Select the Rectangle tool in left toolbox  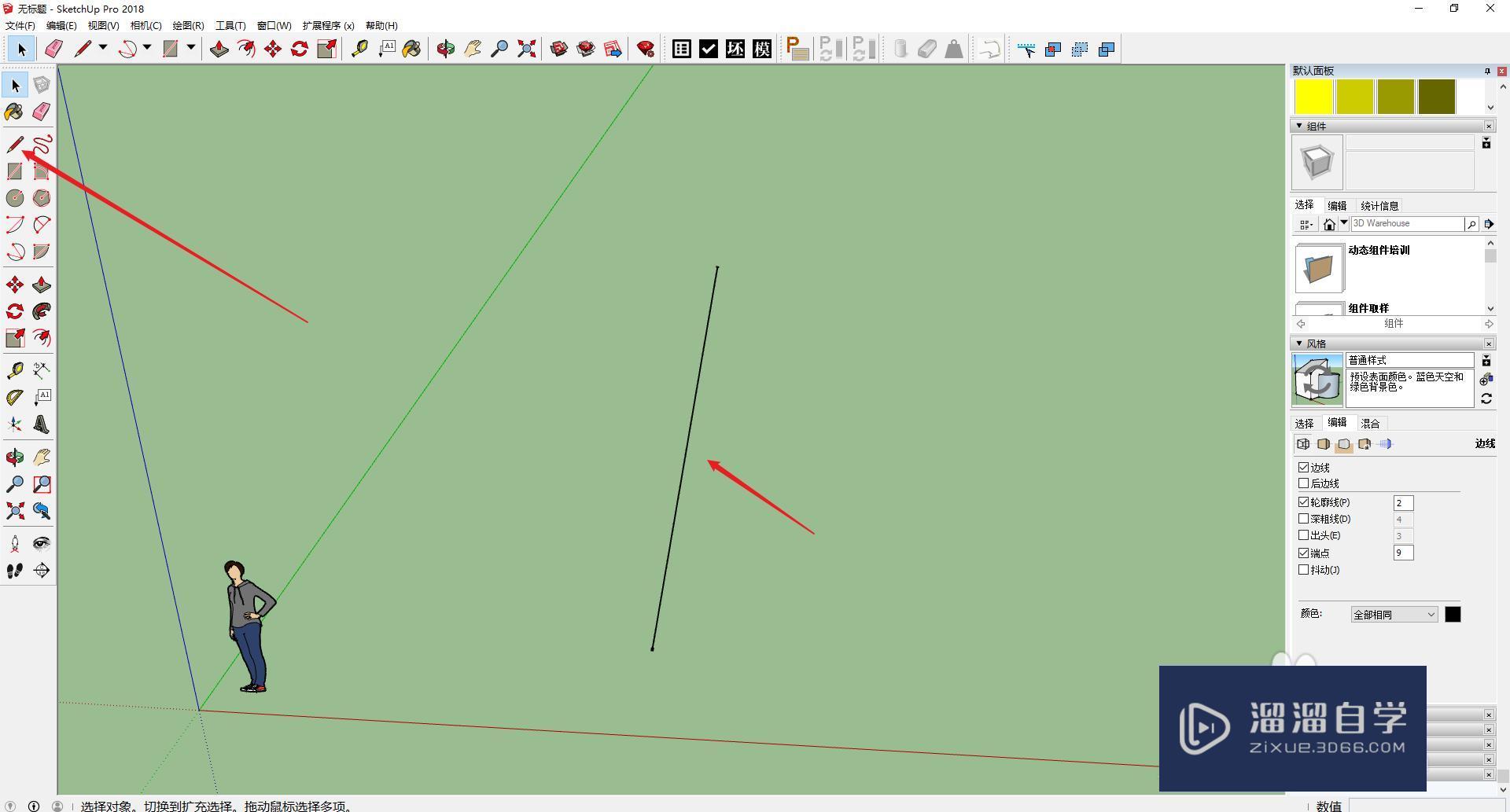coord(15,171)
